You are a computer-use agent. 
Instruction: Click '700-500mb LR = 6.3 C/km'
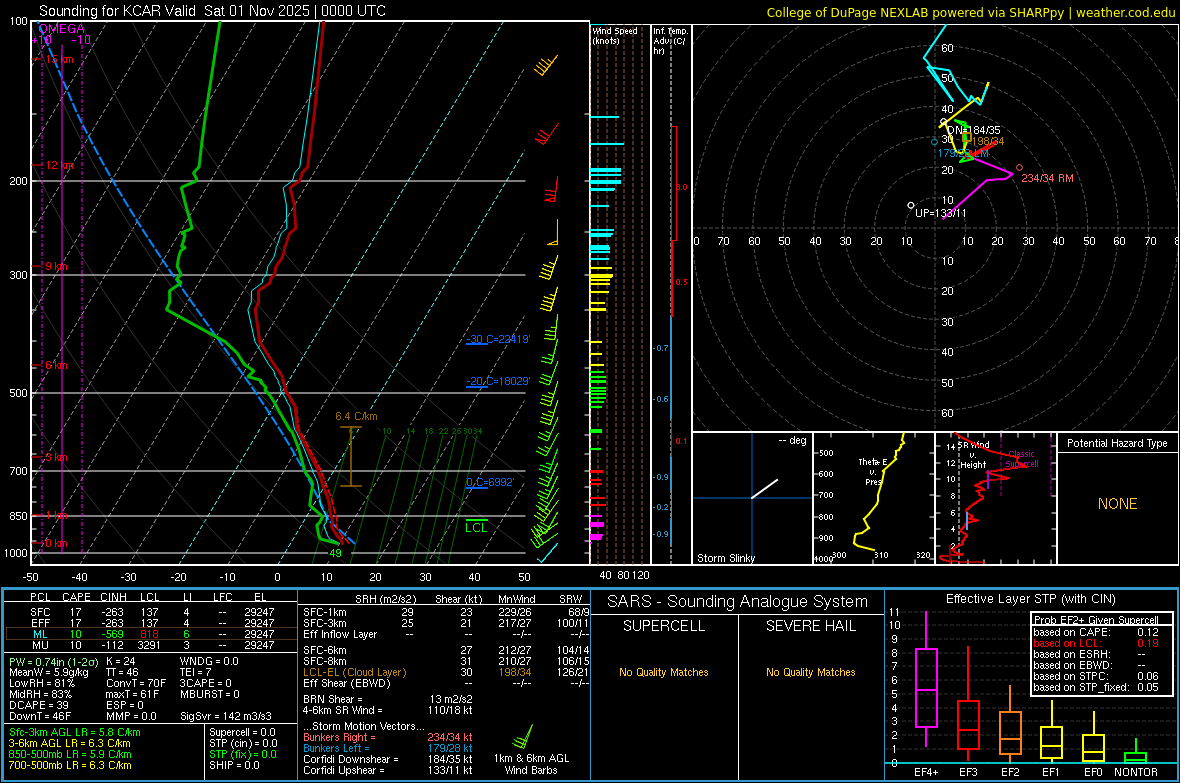70,765
